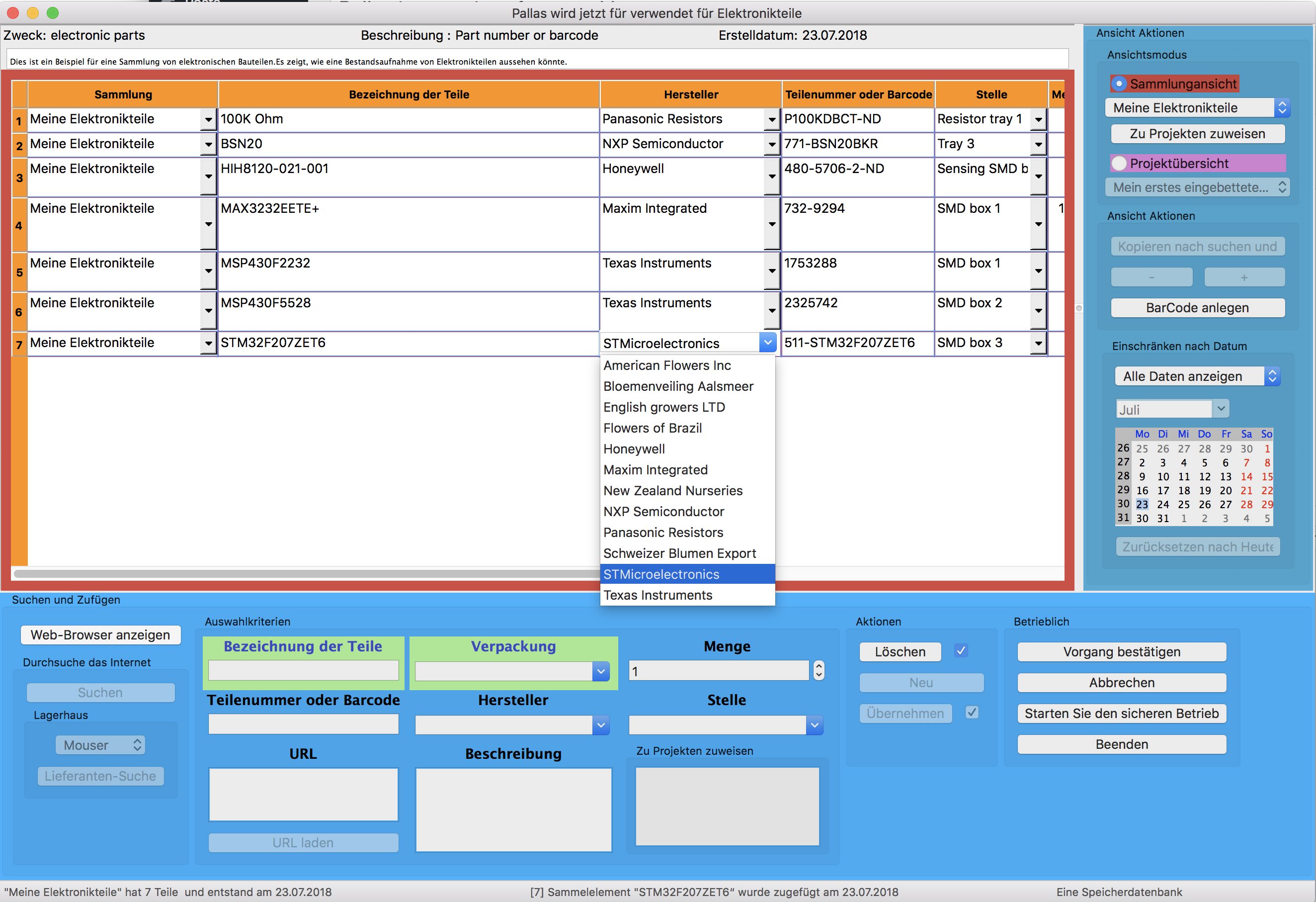Toggle the checkbox next to Löschen

(961, 650)
